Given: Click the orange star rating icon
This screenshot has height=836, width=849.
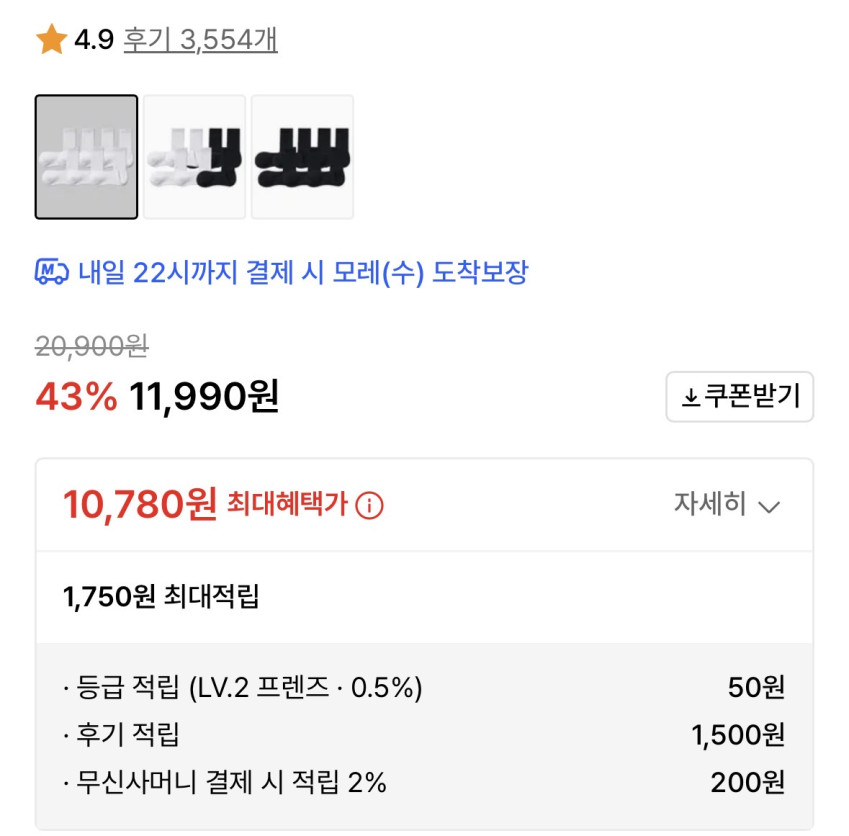Looking at the screenshot, I should tap(51, 40).
